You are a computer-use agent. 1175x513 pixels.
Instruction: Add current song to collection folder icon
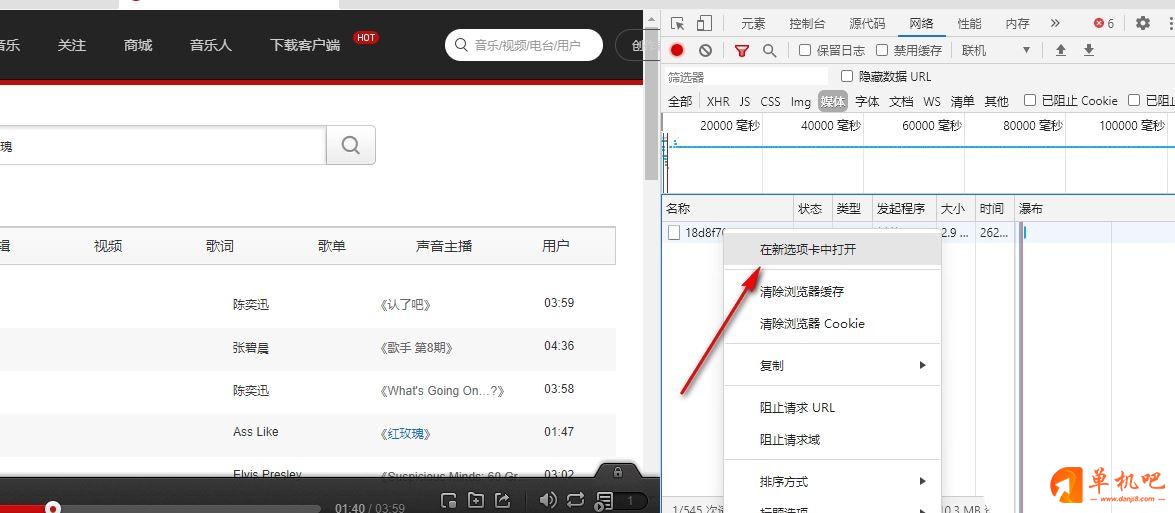[x=476, y=500]
